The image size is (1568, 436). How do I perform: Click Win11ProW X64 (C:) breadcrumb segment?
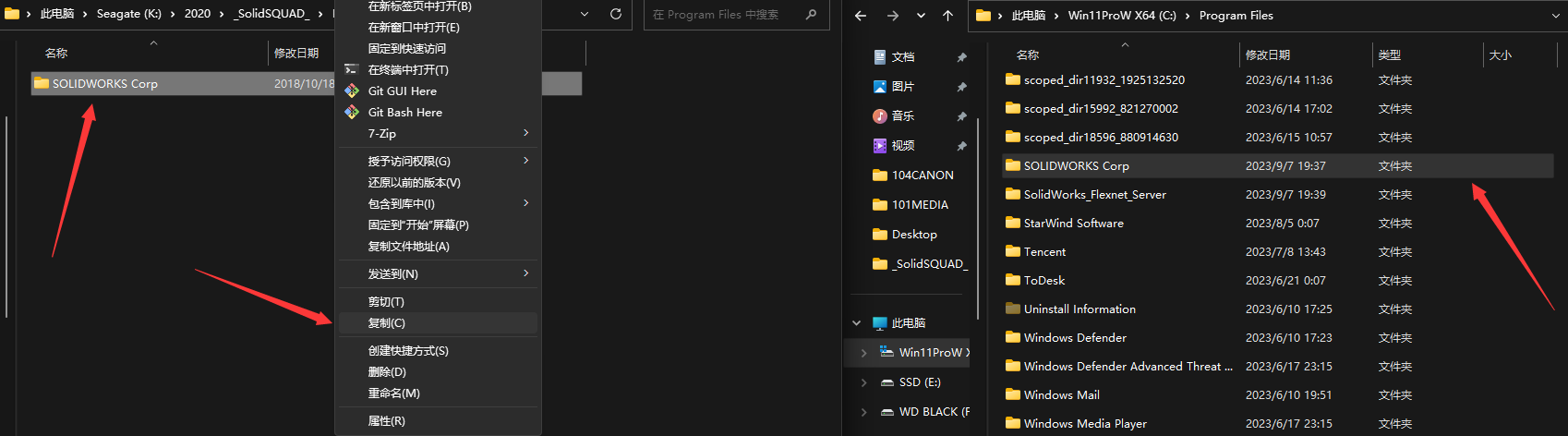(x=1122, y=16)
